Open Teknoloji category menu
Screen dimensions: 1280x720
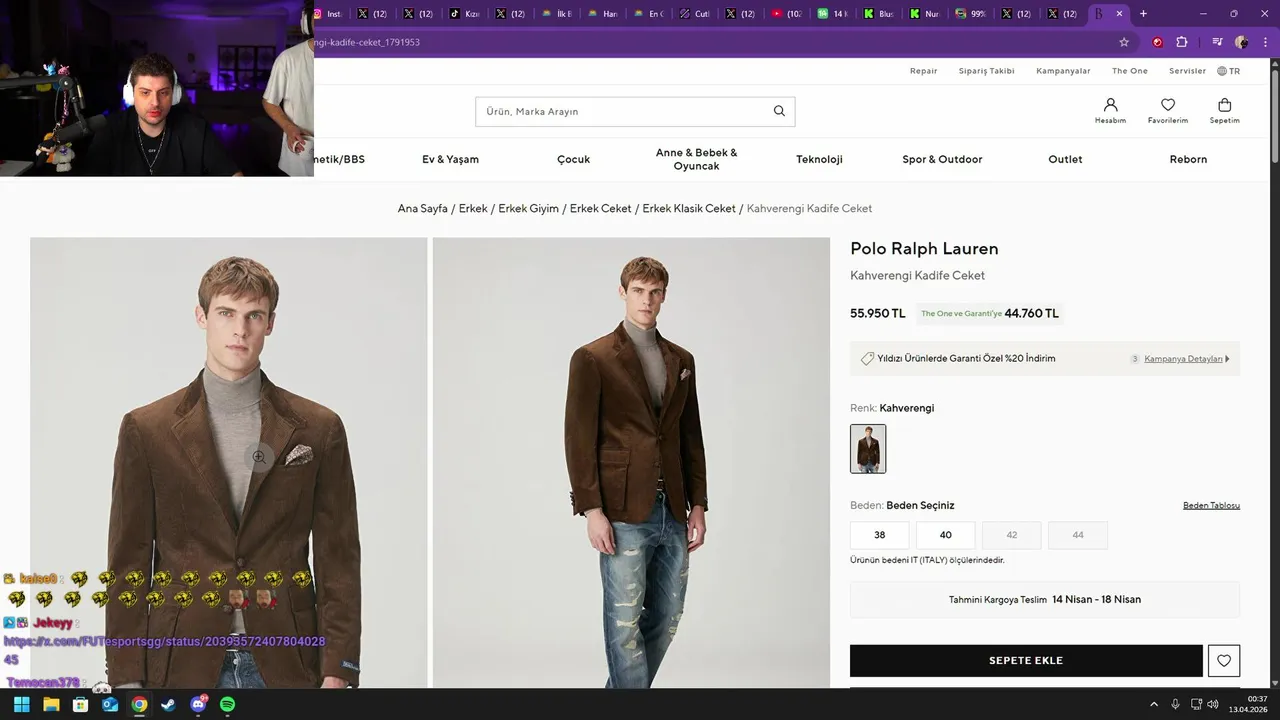[819, 159]
